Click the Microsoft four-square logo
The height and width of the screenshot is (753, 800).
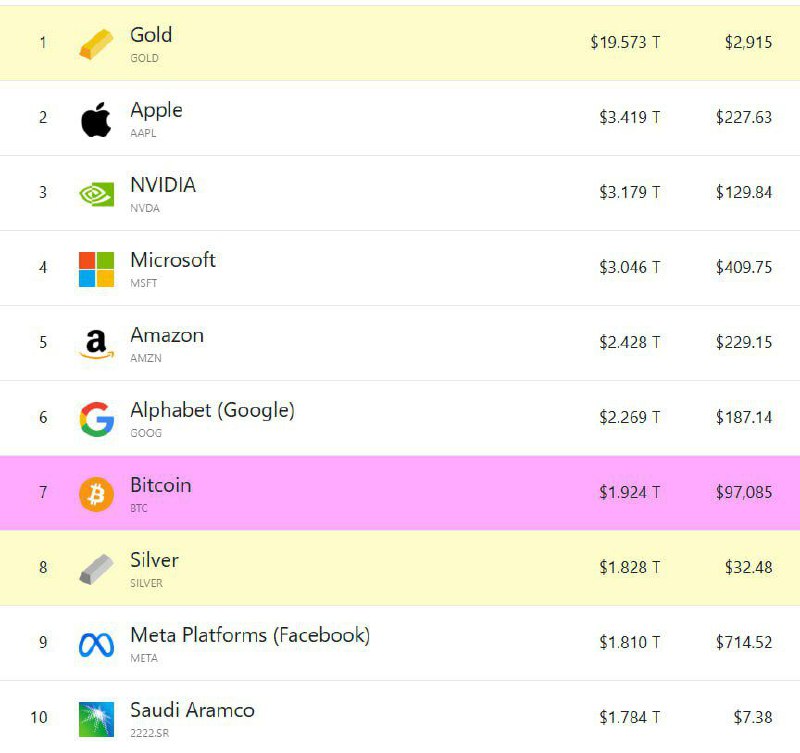96,269
